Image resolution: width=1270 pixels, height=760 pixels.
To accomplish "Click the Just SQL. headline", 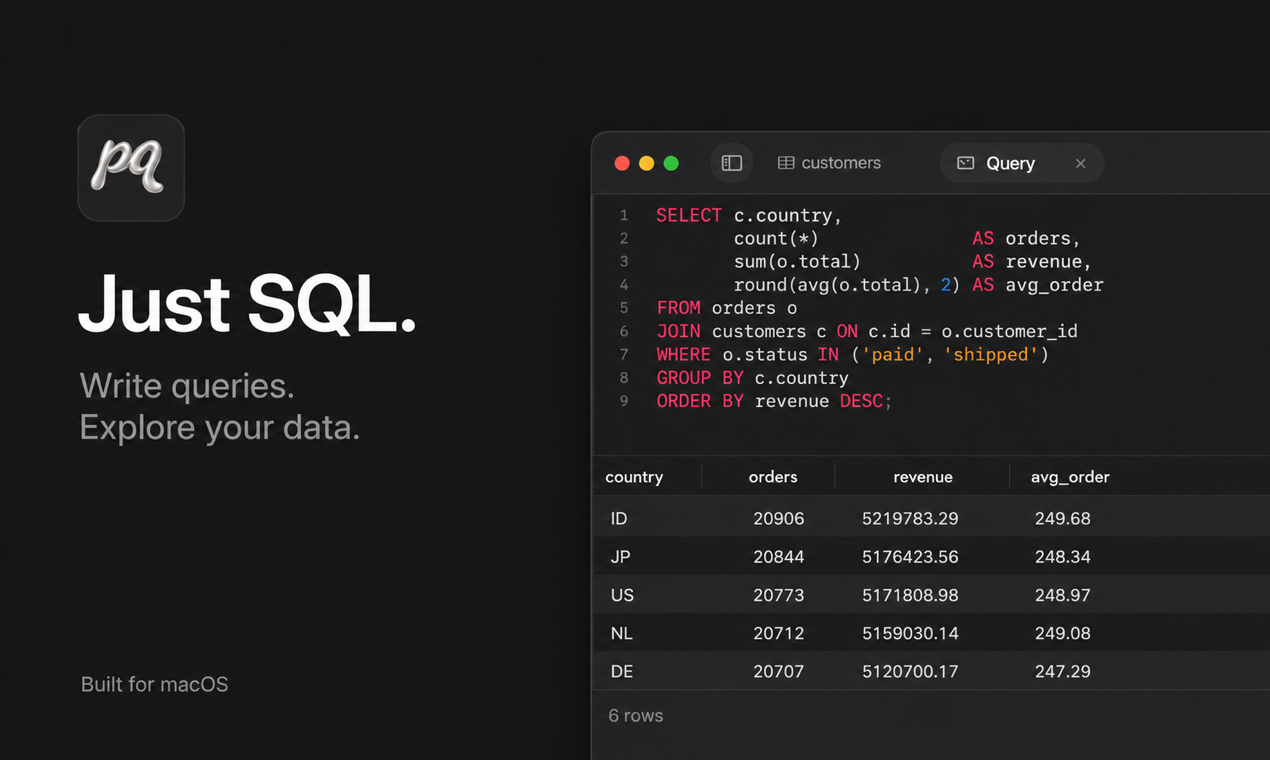I will coord(247,302).
